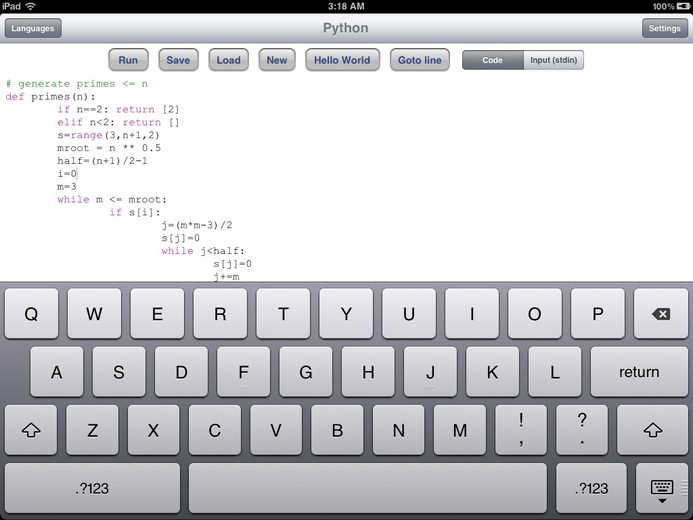Click the 's=range(3,n+1,2)' line
The height and width of the screenshot is (520, 693).
(x=108, y=135)
